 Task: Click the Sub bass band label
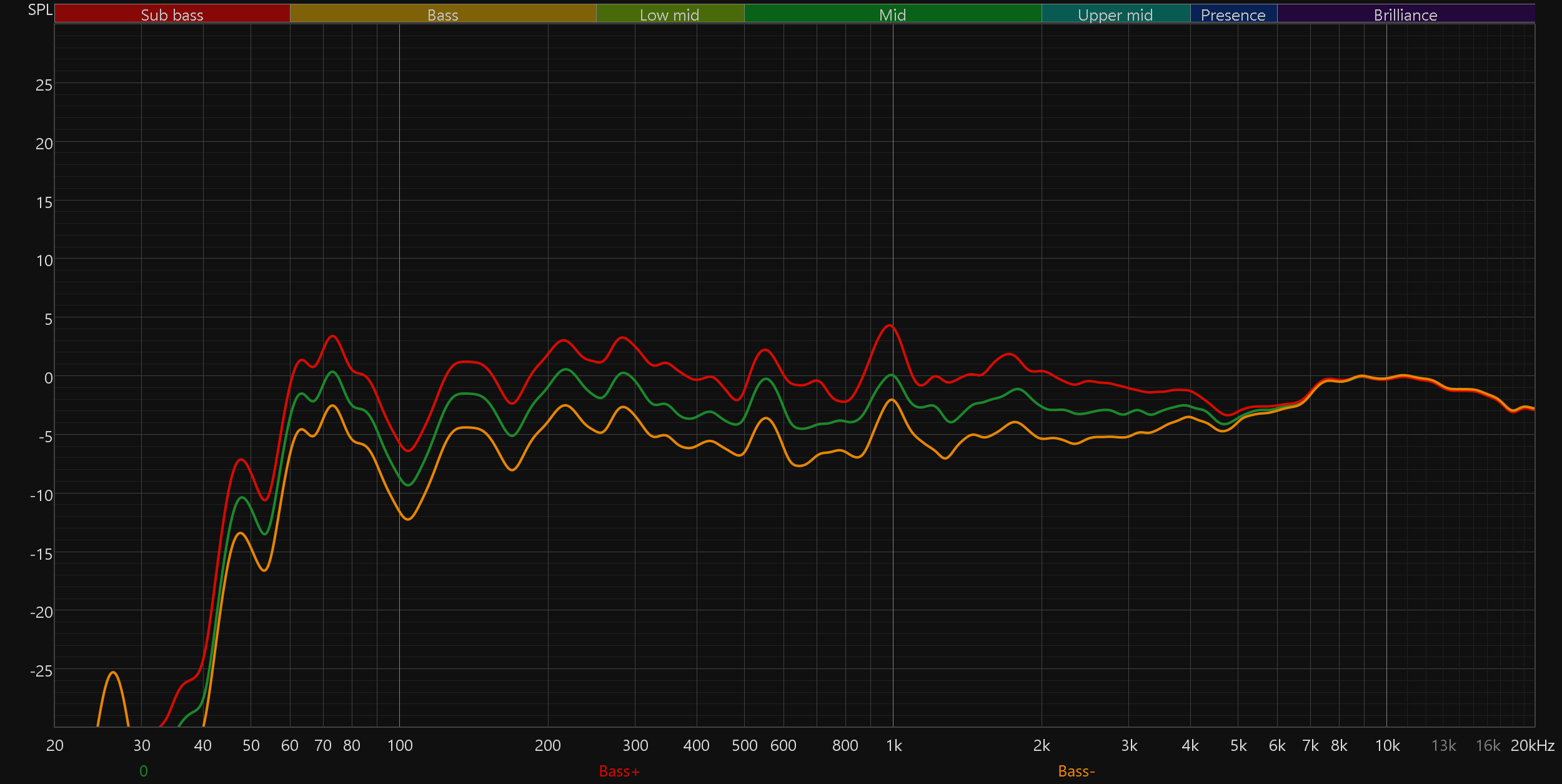tap(172, 14)
